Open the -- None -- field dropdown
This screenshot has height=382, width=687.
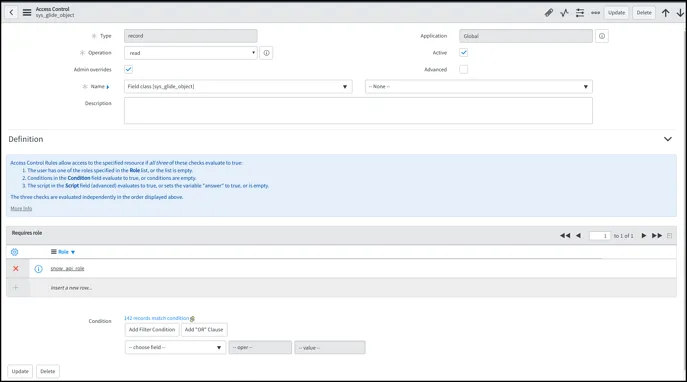pos(479,87)
